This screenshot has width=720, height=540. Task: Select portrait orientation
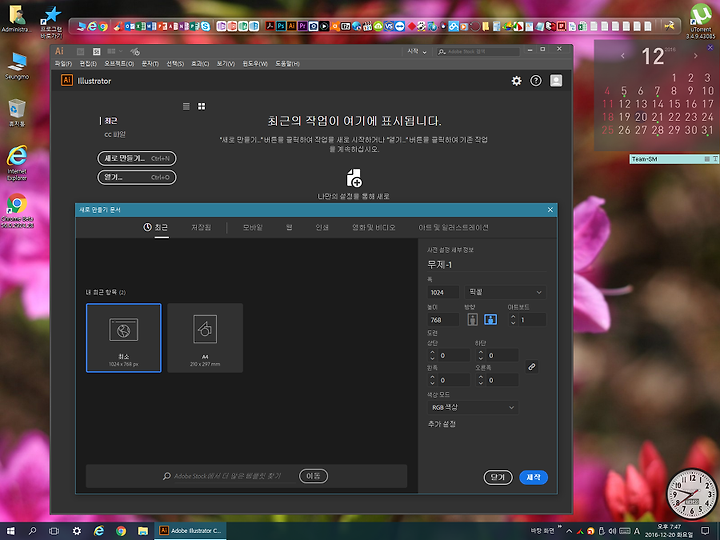[472, 320]
